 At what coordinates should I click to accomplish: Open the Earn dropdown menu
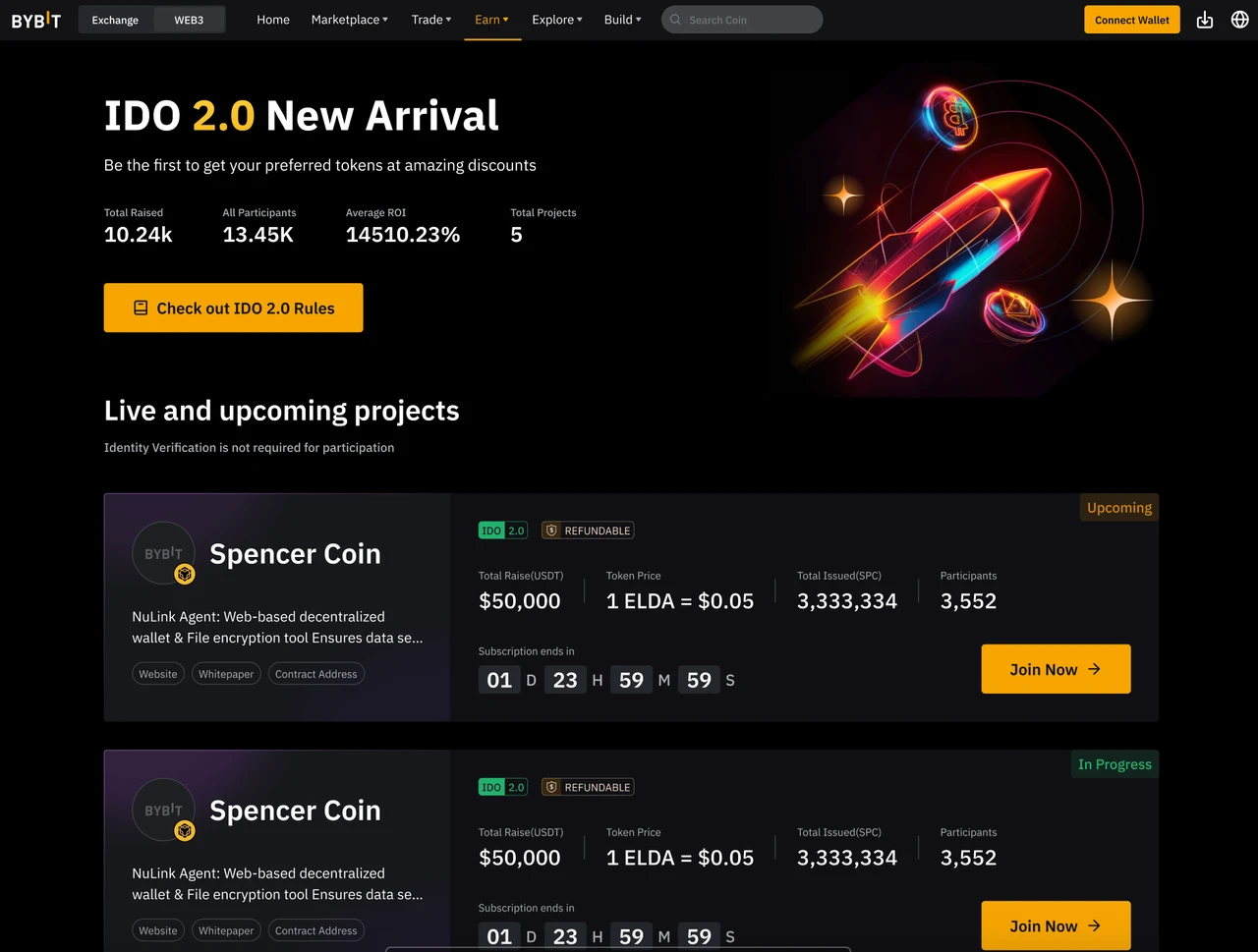[x=491, y=19]
